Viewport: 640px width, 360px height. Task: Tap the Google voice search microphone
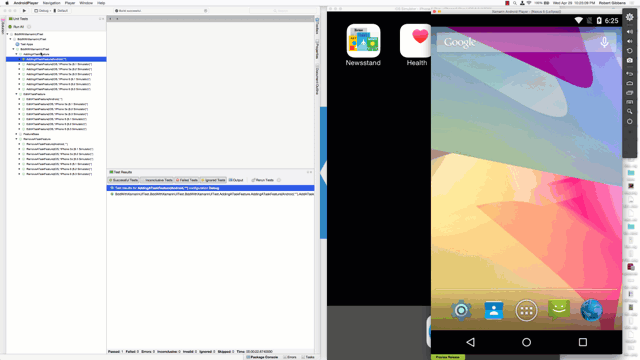[604, 42]
